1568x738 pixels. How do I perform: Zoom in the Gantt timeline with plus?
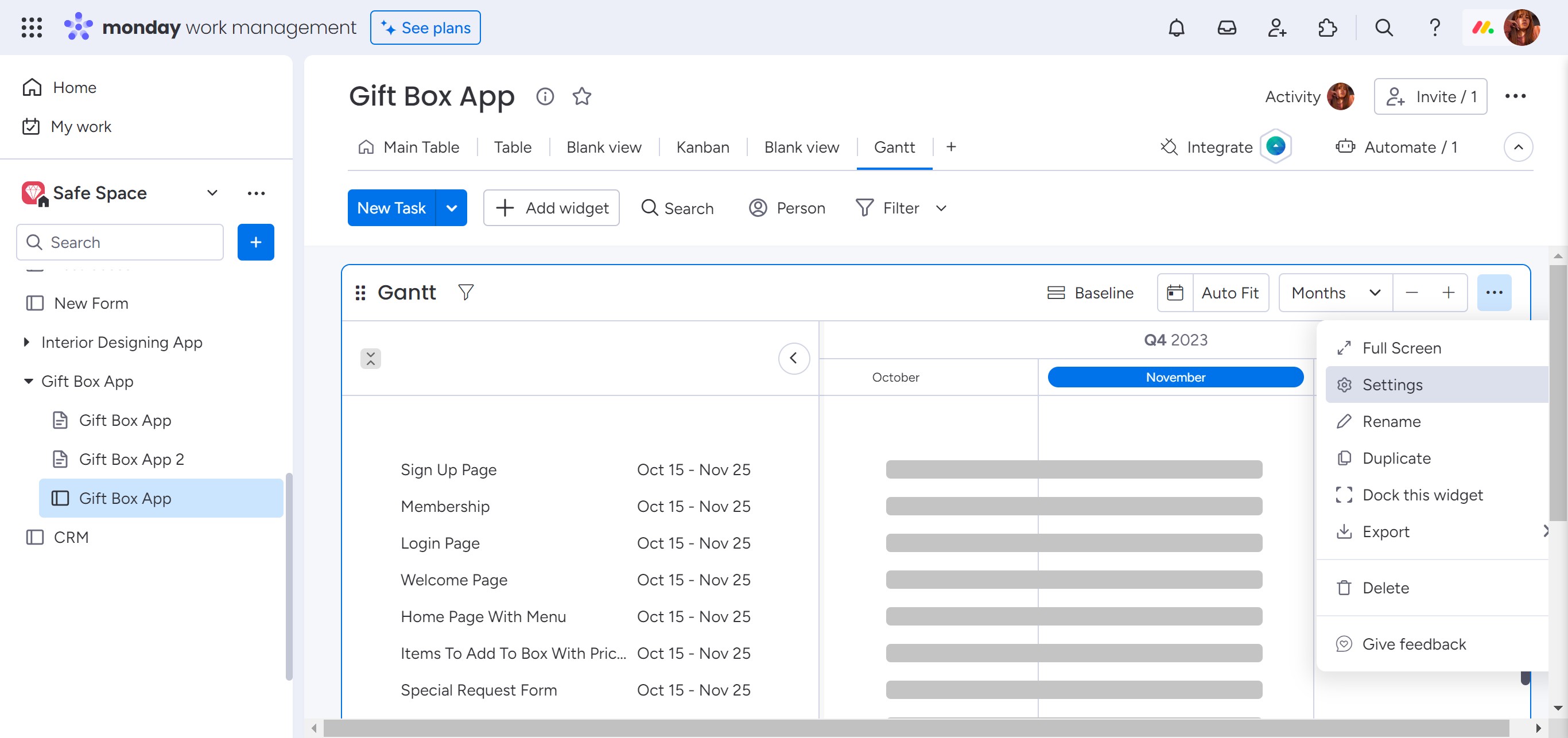[1448, 293]
